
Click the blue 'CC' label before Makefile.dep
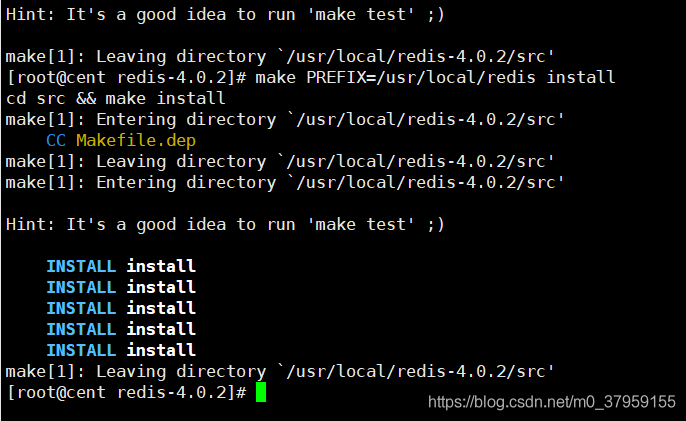pos(56,140)
